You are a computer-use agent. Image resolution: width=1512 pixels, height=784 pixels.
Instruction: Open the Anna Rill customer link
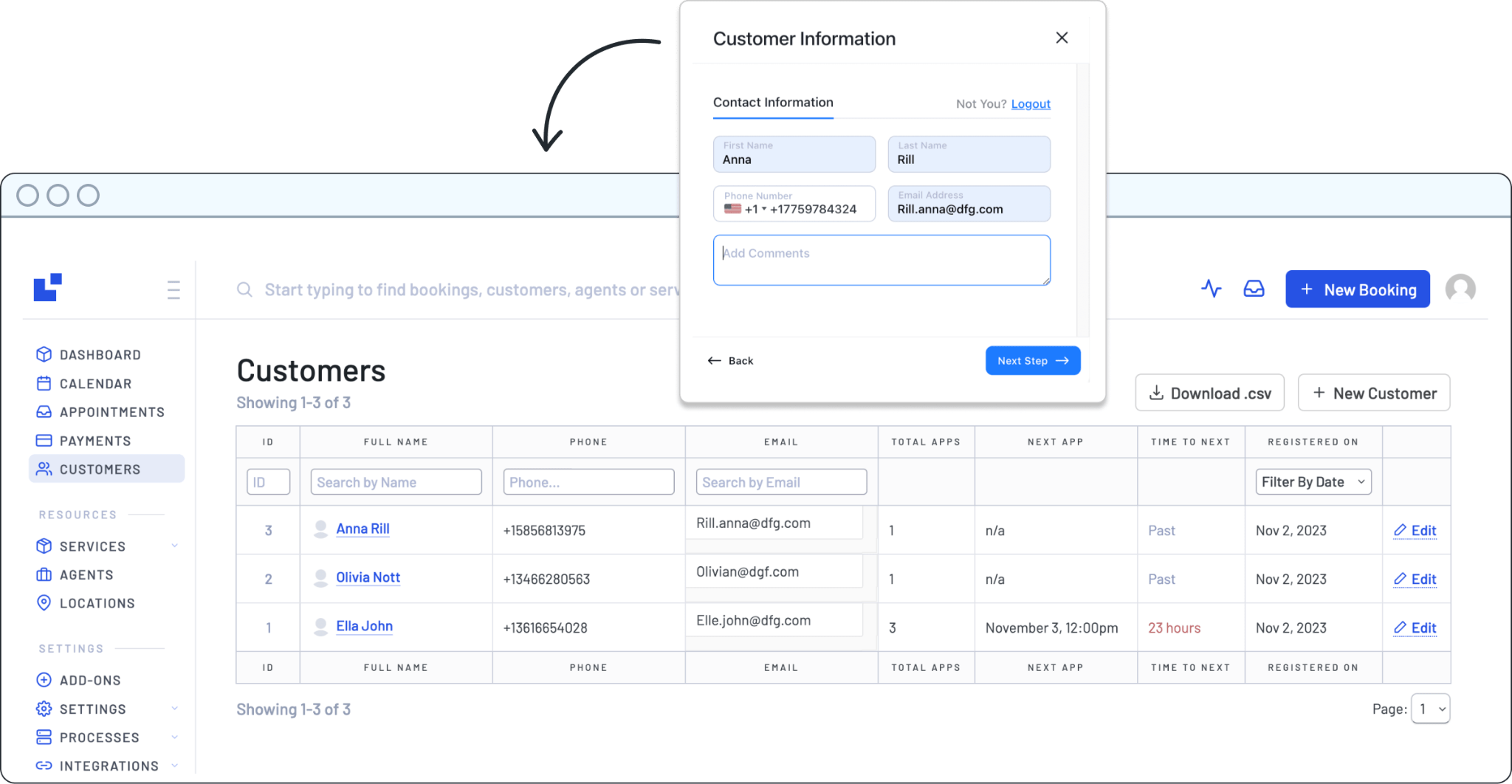point(362,529)
